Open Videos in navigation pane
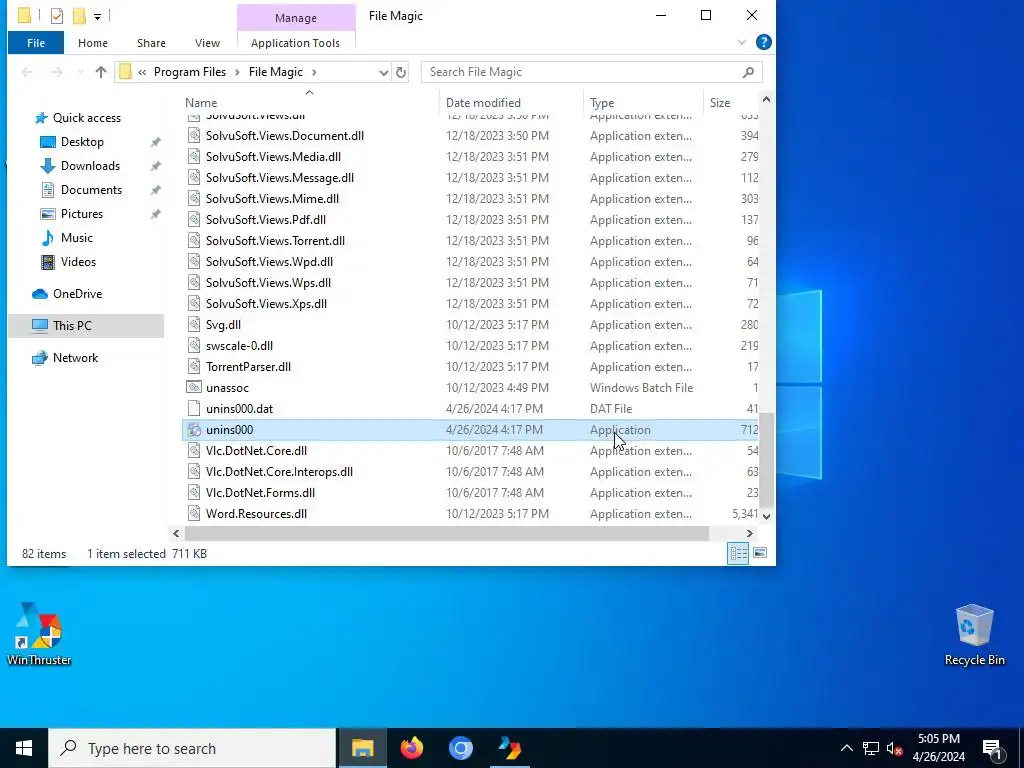The width and height of the screenshot is (1024, 768). [x=78, y=262]
